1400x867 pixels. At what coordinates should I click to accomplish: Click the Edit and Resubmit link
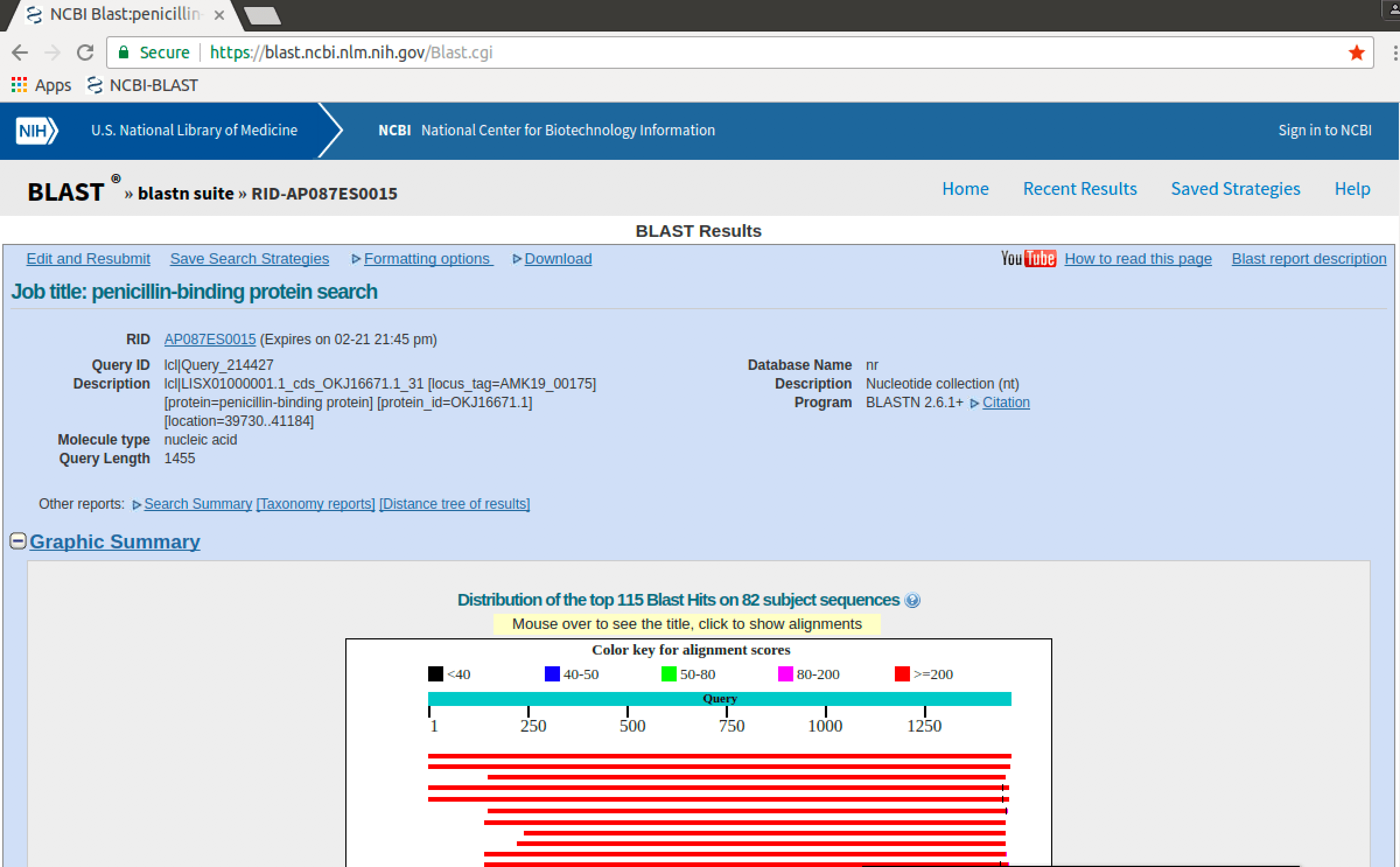point(87,258)
